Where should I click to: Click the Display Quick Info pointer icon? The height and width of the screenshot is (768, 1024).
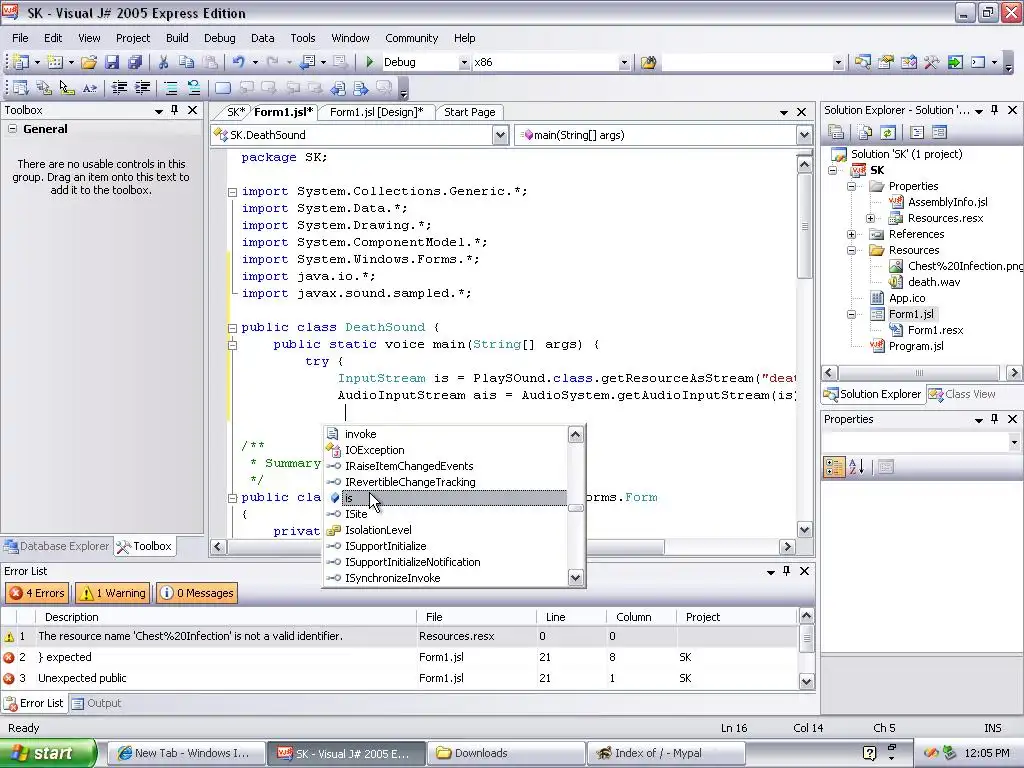[x=67, y=88]
